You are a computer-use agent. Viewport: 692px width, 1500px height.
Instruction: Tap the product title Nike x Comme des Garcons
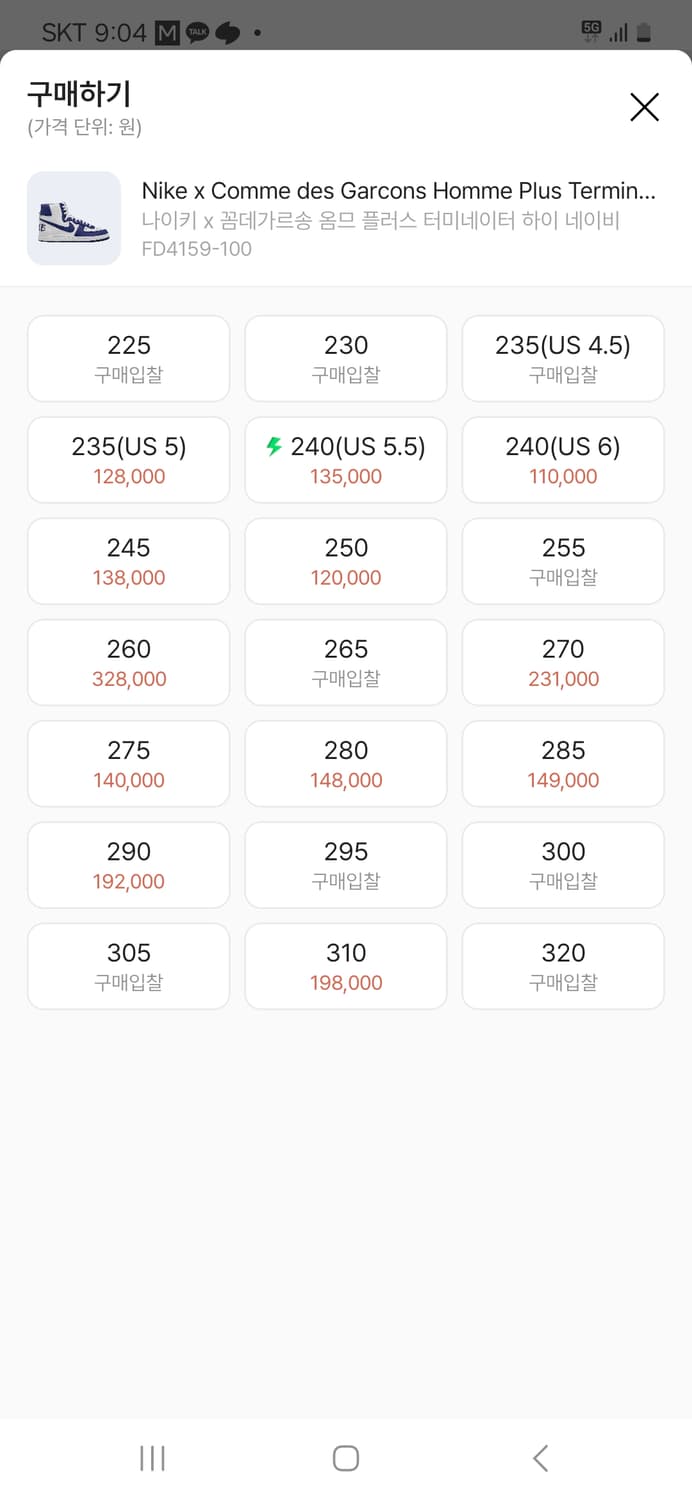(x=398, y=191)
